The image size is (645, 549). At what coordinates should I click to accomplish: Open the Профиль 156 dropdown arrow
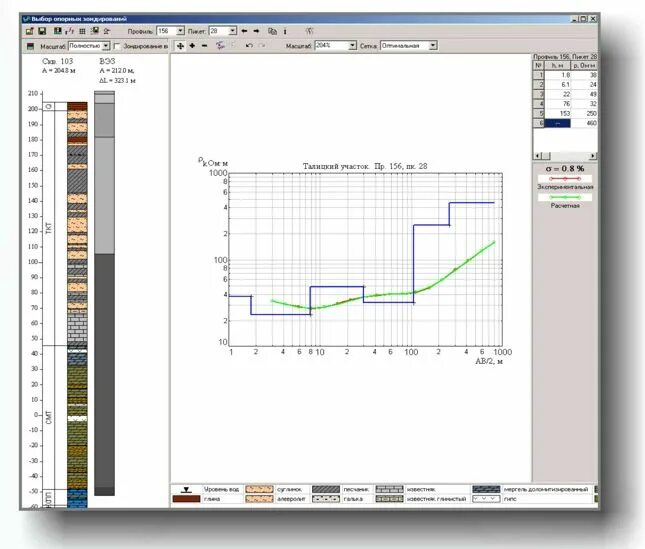click(180, 31)
